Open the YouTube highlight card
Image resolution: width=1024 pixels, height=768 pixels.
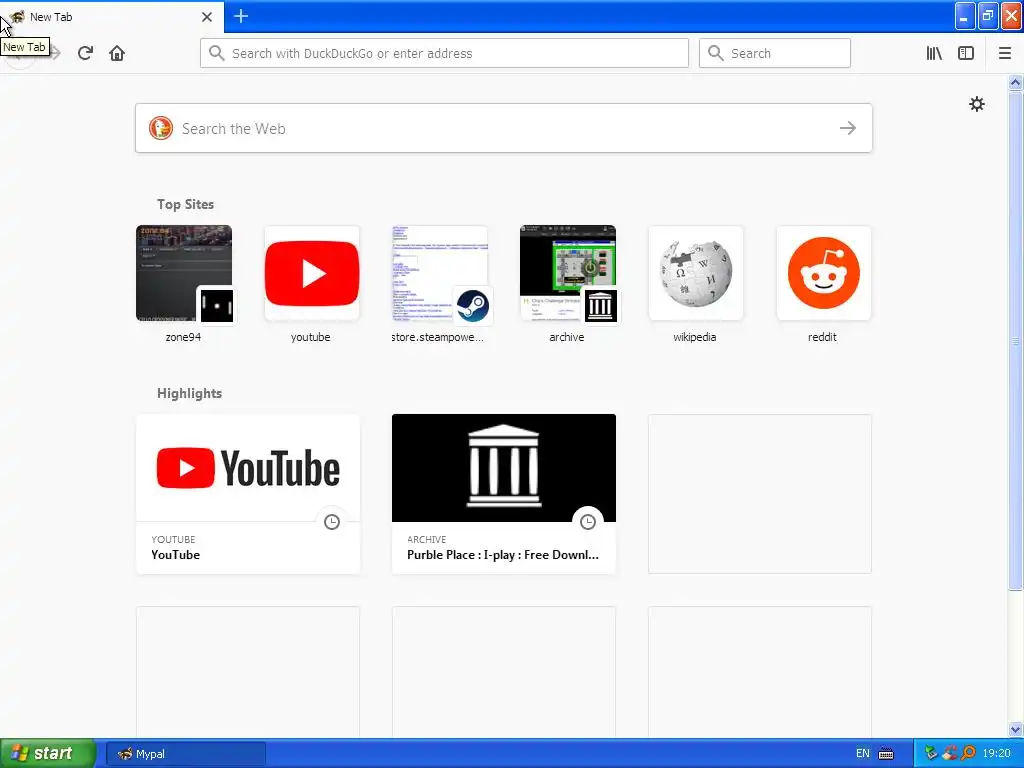[248, 494]
